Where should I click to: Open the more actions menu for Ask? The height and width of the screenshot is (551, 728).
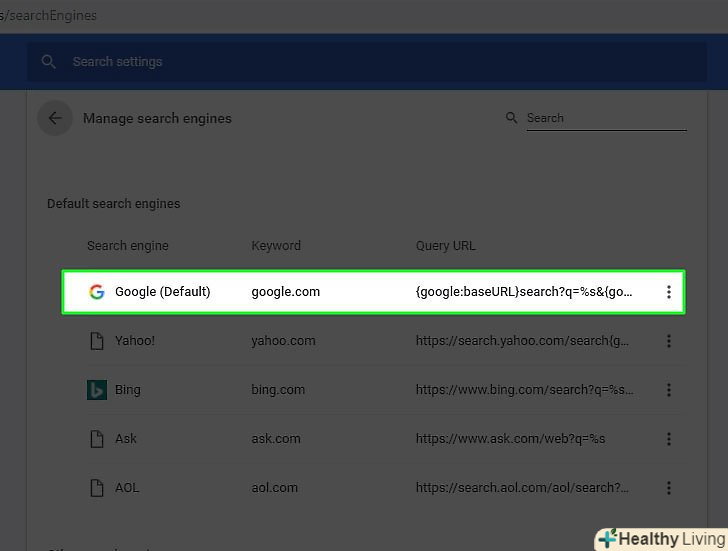pos(669,439)
